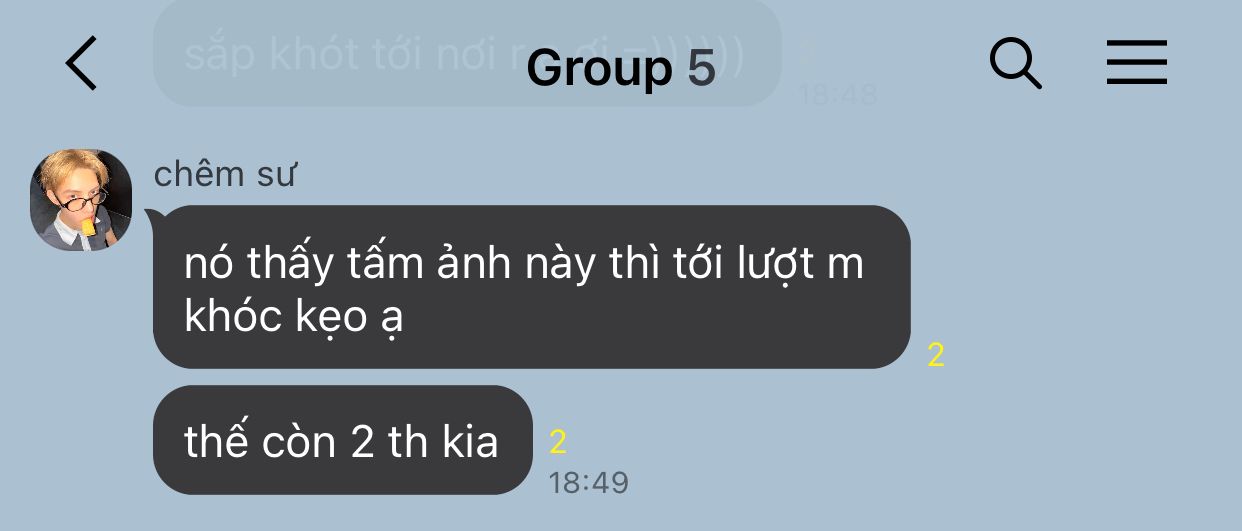Tap the pointed tail of the first message bubble
The width and height of the screenshot is (1242, 531).
153,216
